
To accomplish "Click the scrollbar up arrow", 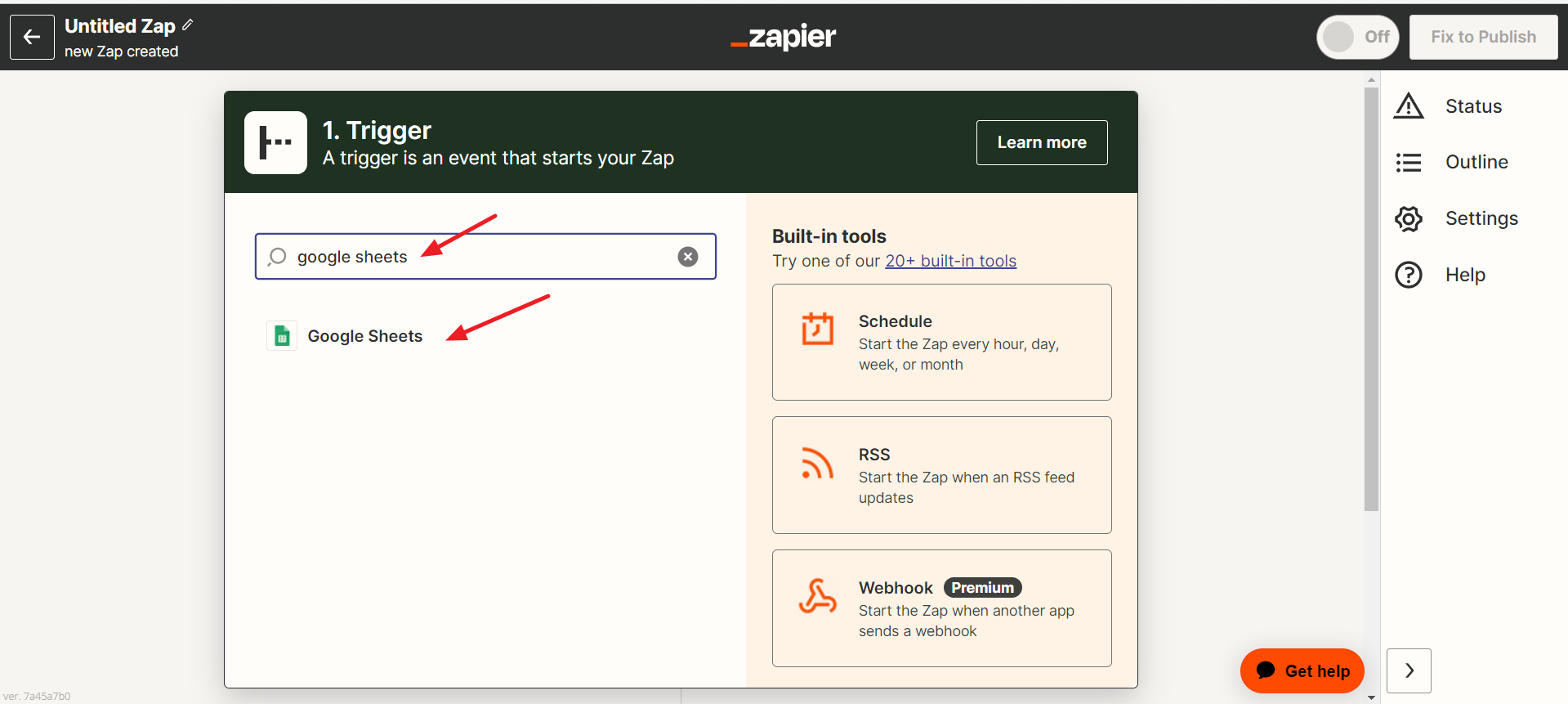I will (1371, 79).
